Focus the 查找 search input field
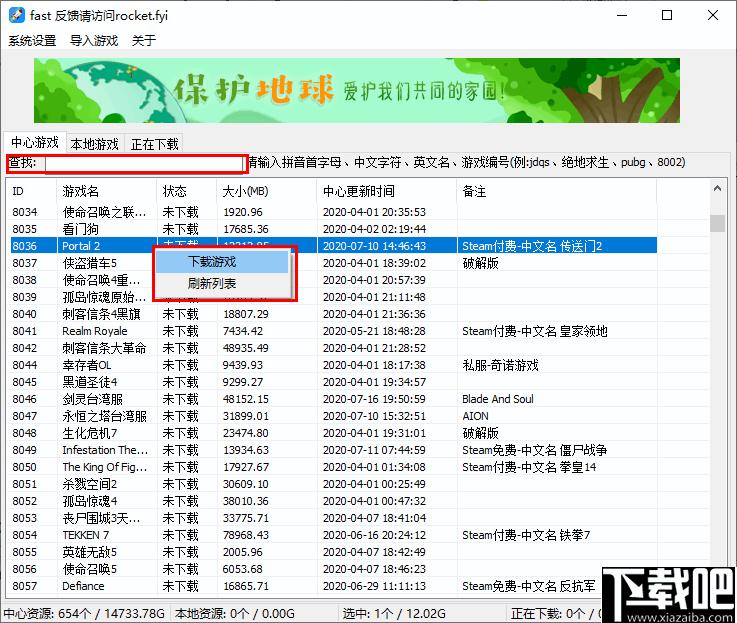The image size is (737, 623). [x=144, y=164]
